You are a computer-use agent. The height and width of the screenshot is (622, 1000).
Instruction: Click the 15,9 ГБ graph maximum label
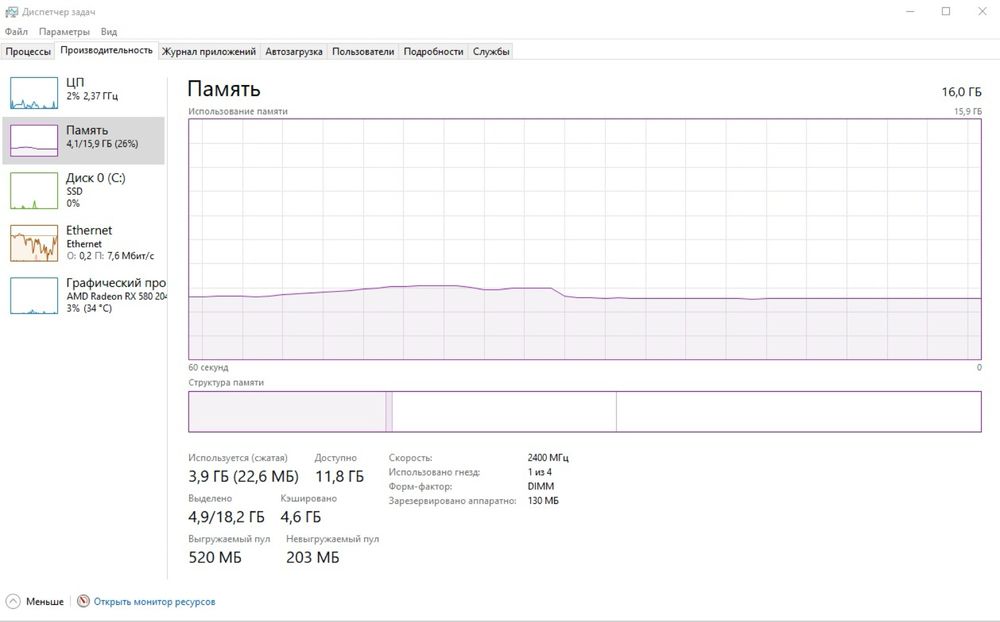click(967, 111)
